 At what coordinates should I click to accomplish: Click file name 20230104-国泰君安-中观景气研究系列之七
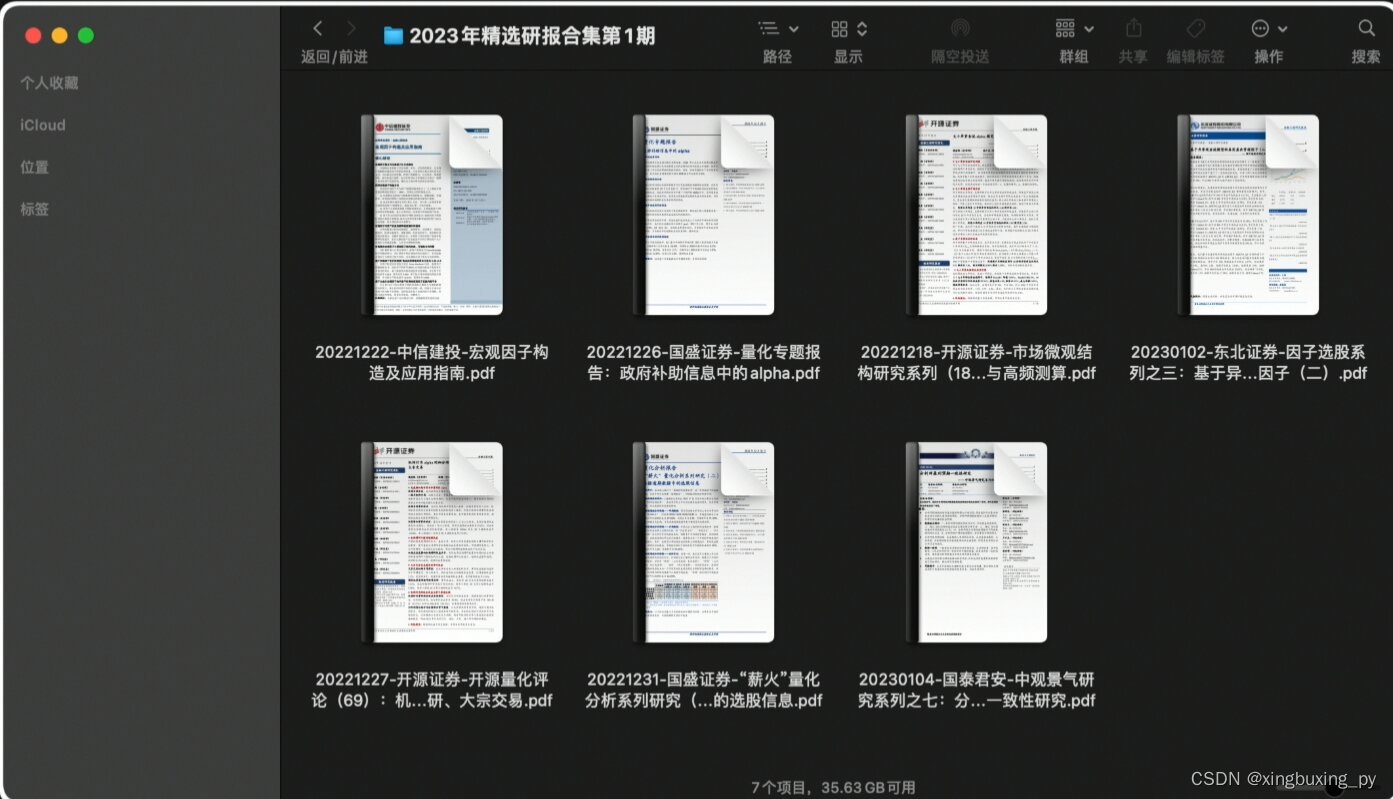coord(976,689)
